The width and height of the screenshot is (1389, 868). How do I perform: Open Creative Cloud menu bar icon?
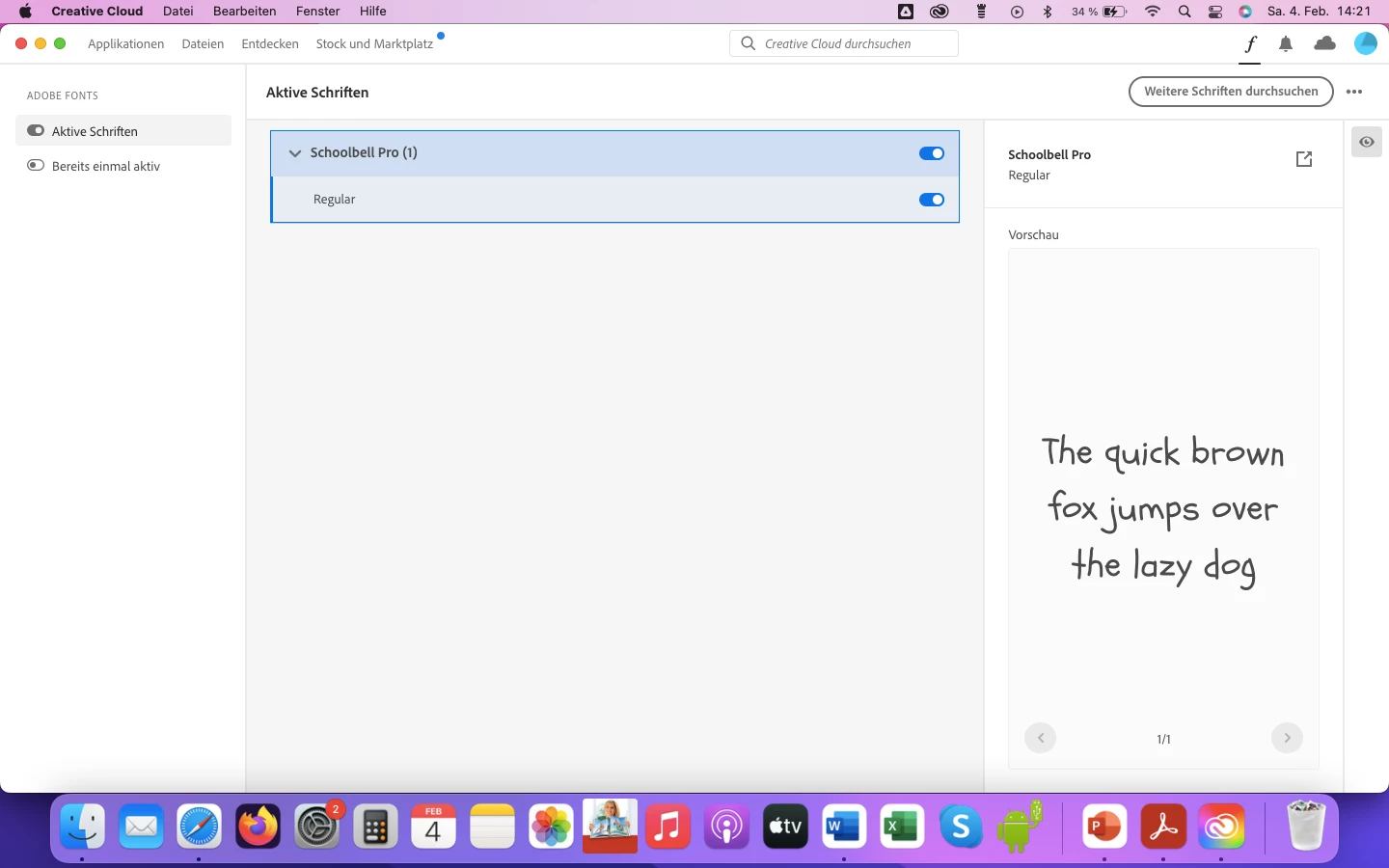tap(940, 12)
